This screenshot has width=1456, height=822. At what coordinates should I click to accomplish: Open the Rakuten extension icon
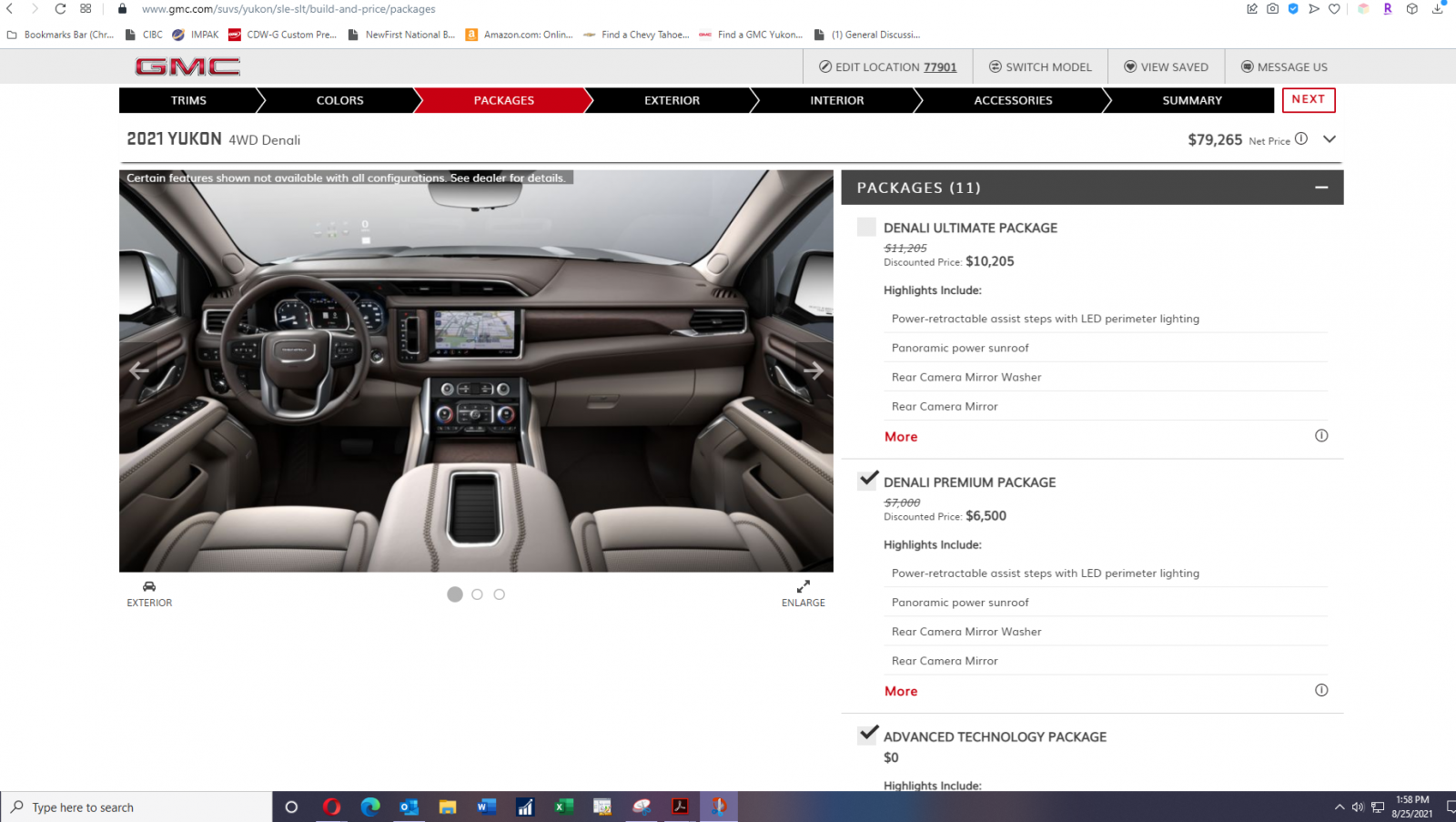(1388, 8)
